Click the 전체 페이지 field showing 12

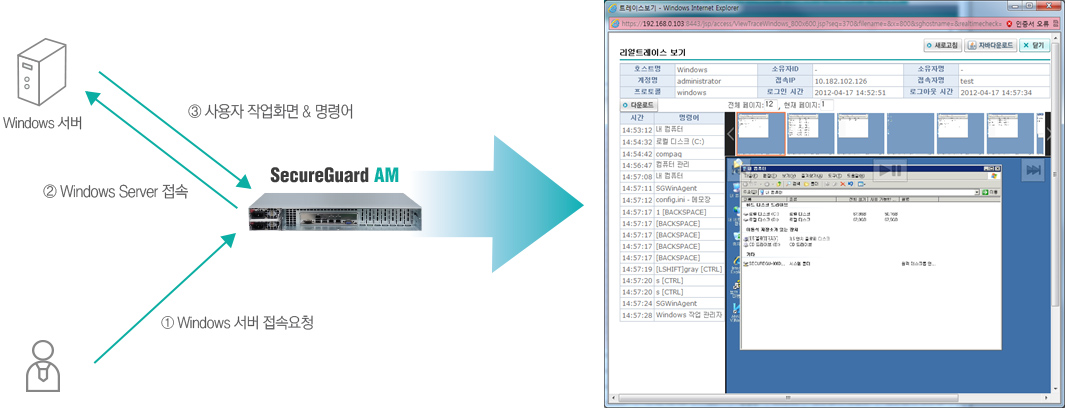[x=770, y=104]
